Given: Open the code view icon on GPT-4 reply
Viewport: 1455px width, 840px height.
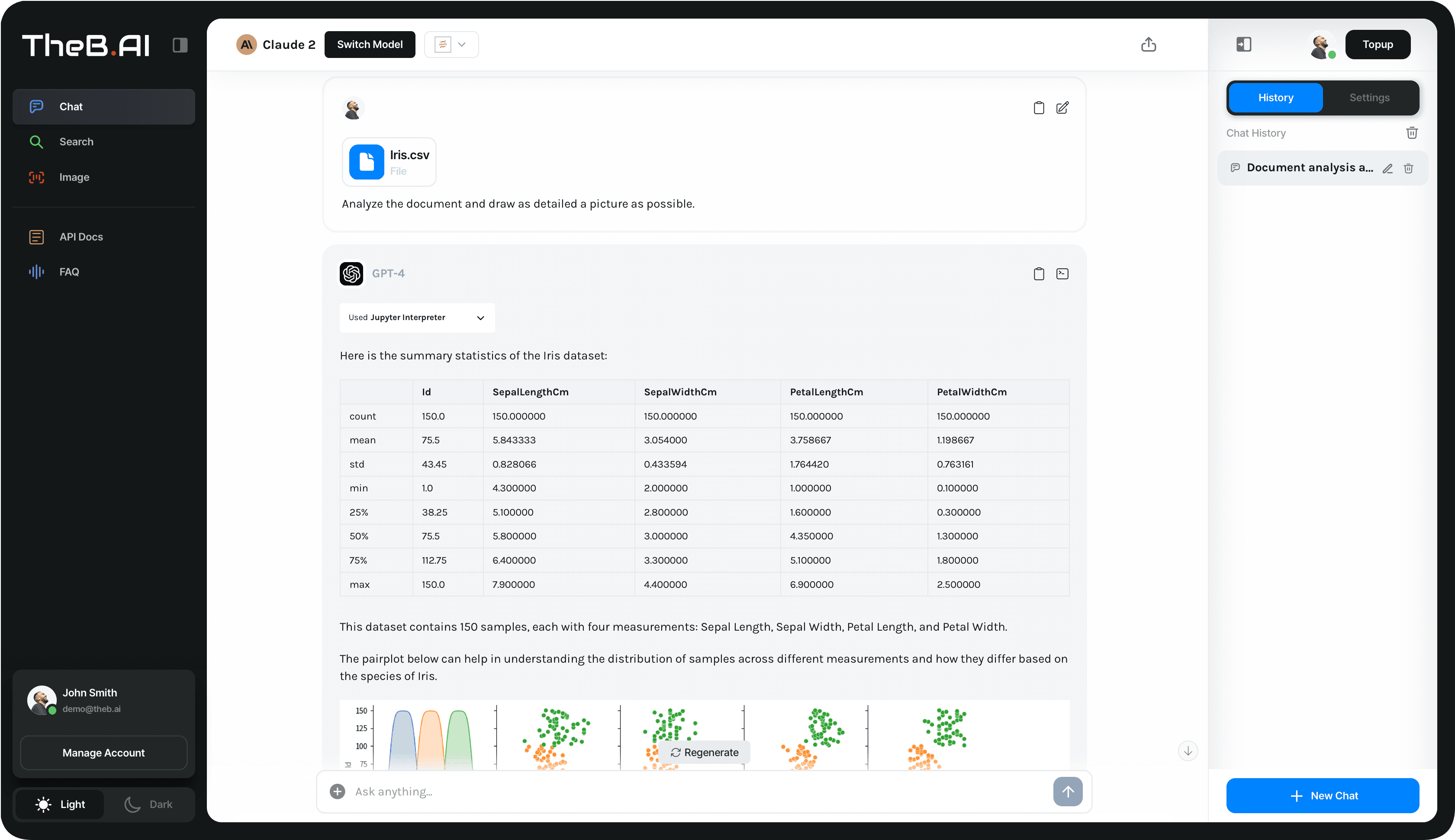Looking at the screenshot, I should pos(1062,274).
